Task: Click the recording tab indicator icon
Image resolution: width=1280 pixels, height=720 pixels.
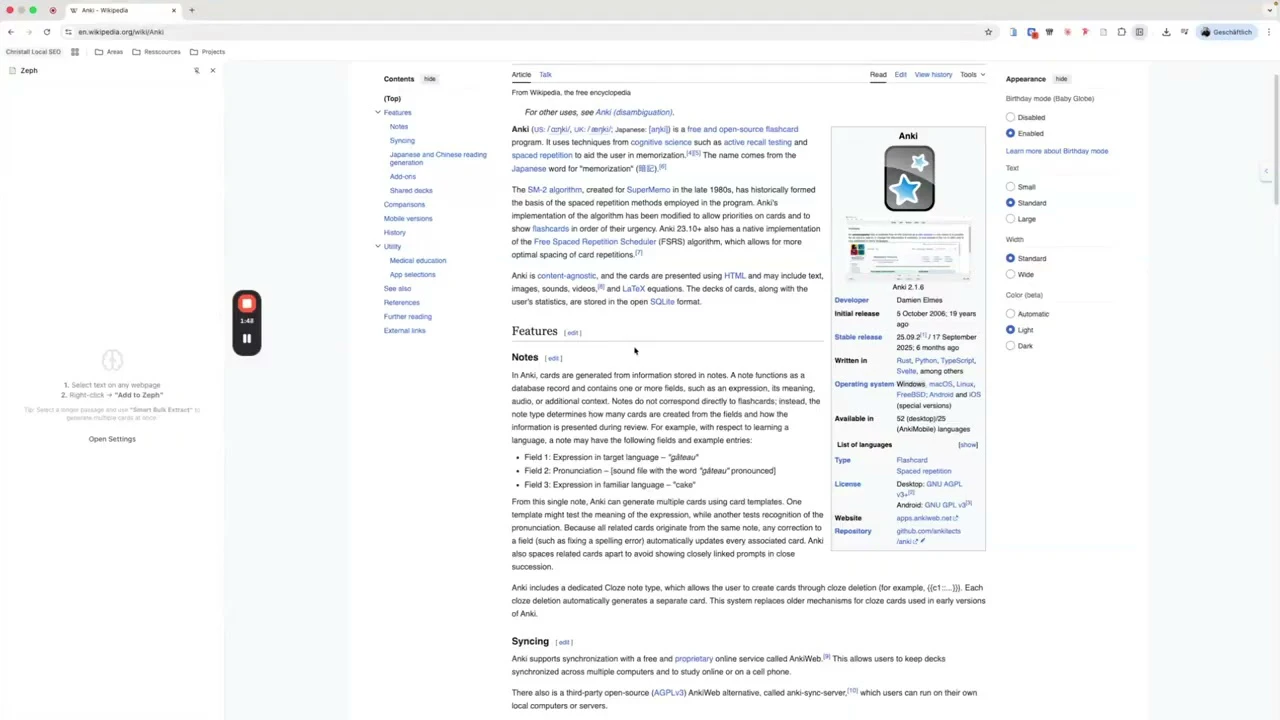Action: point(53,10)
